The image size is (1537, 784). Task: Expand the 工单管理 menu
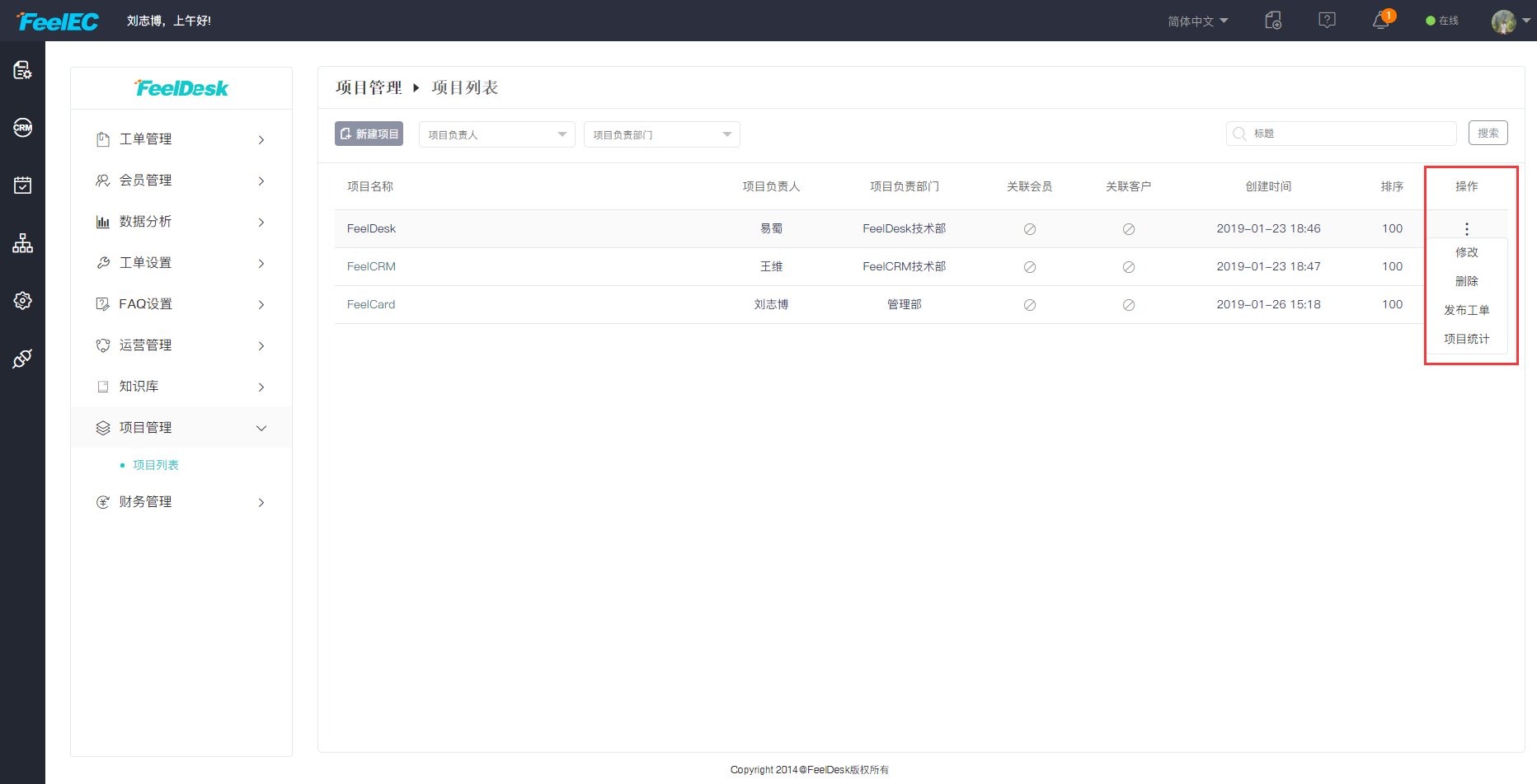[x=181, y=139]
